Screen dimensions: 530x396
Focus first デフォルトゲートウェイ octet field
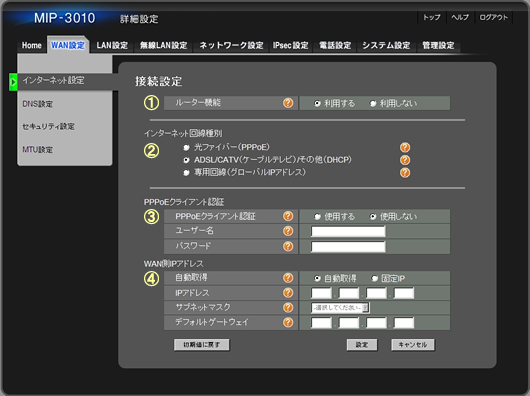click(x=321, y=323)
